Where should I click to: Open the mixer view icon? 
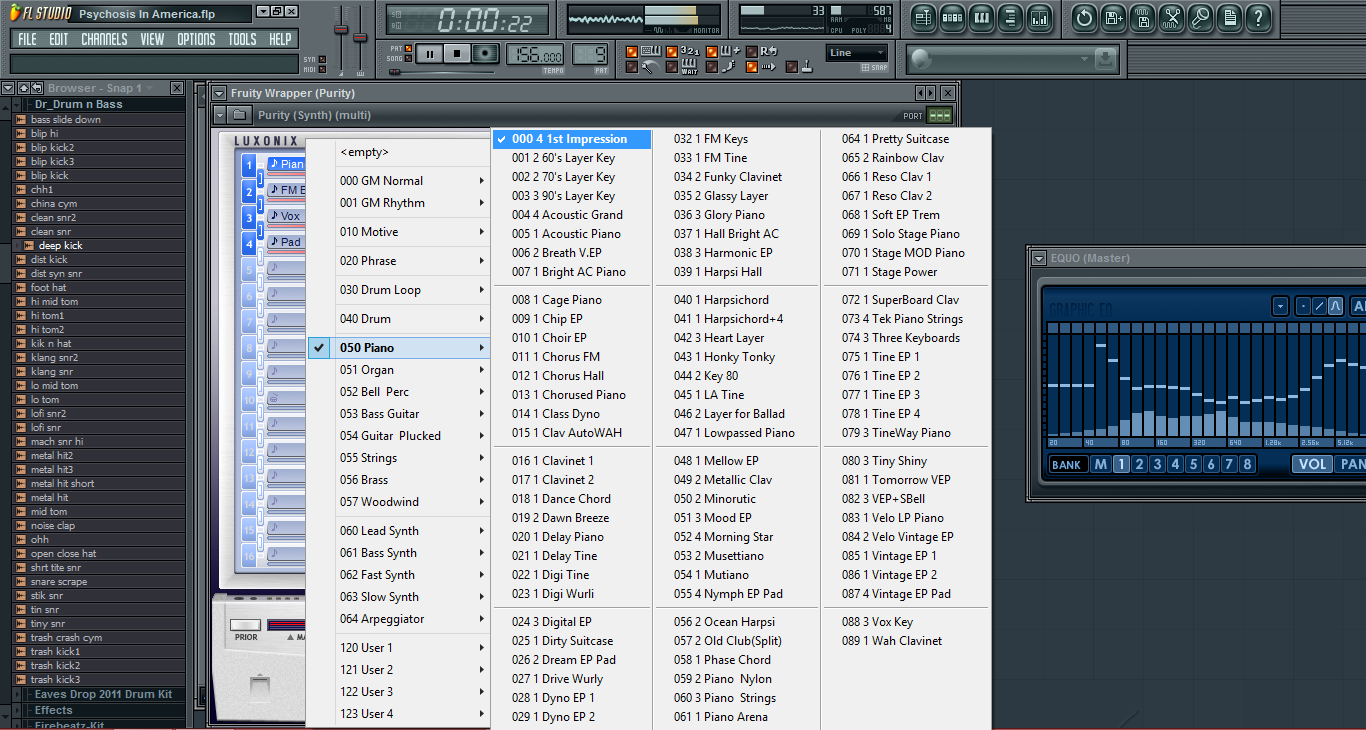click(1039, 18)
